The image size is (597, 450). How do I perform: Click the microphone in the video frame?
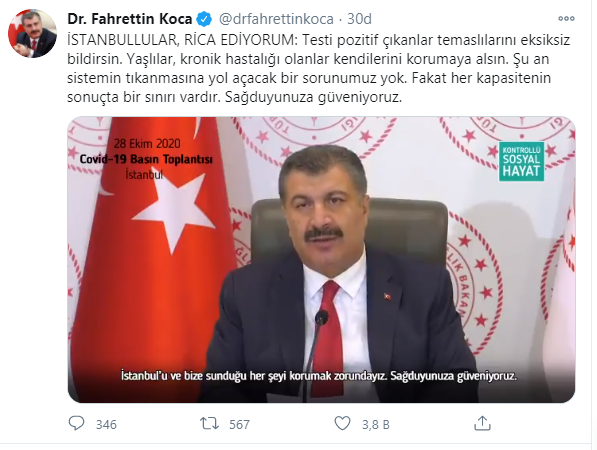(314, 354)
